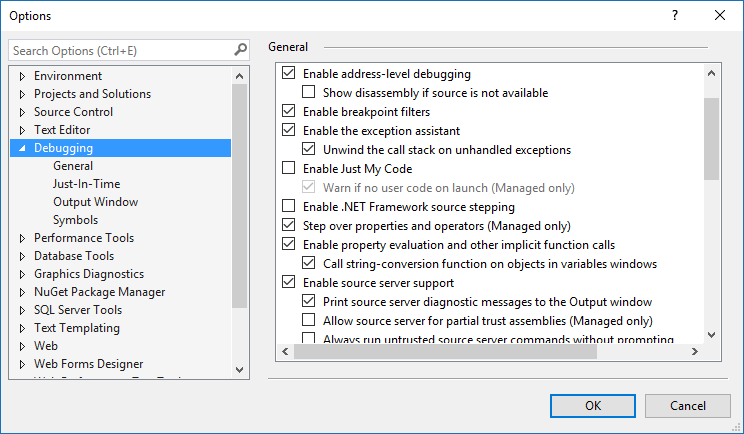744x434 pixels.
Task: Click the search magnifier icon
Action: point(240,49)
